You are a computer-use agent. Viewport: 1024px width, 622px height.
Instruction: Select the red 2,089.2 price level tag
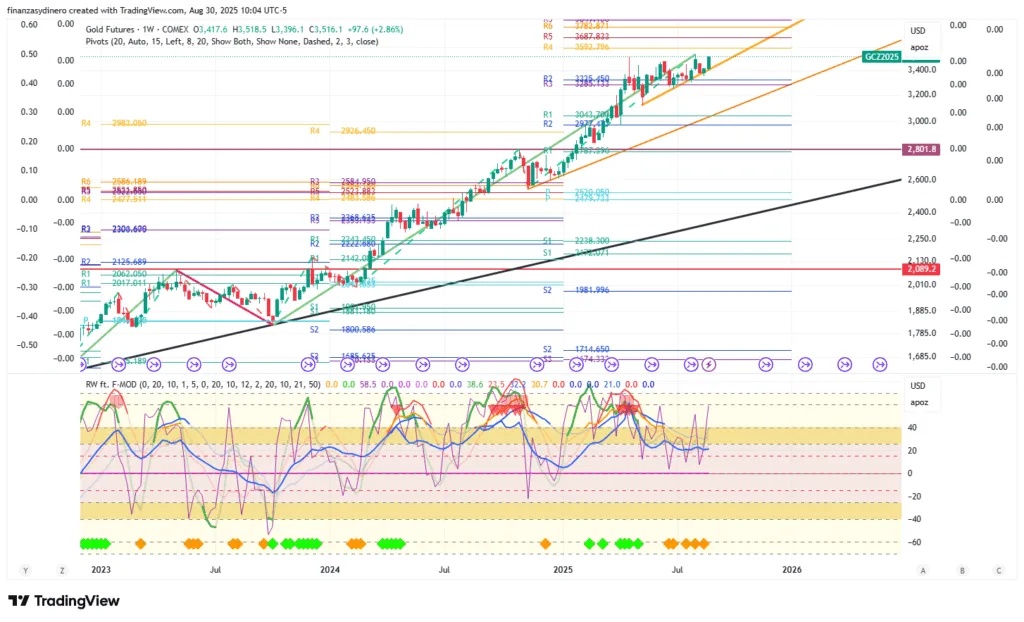[x=921, y=269]
